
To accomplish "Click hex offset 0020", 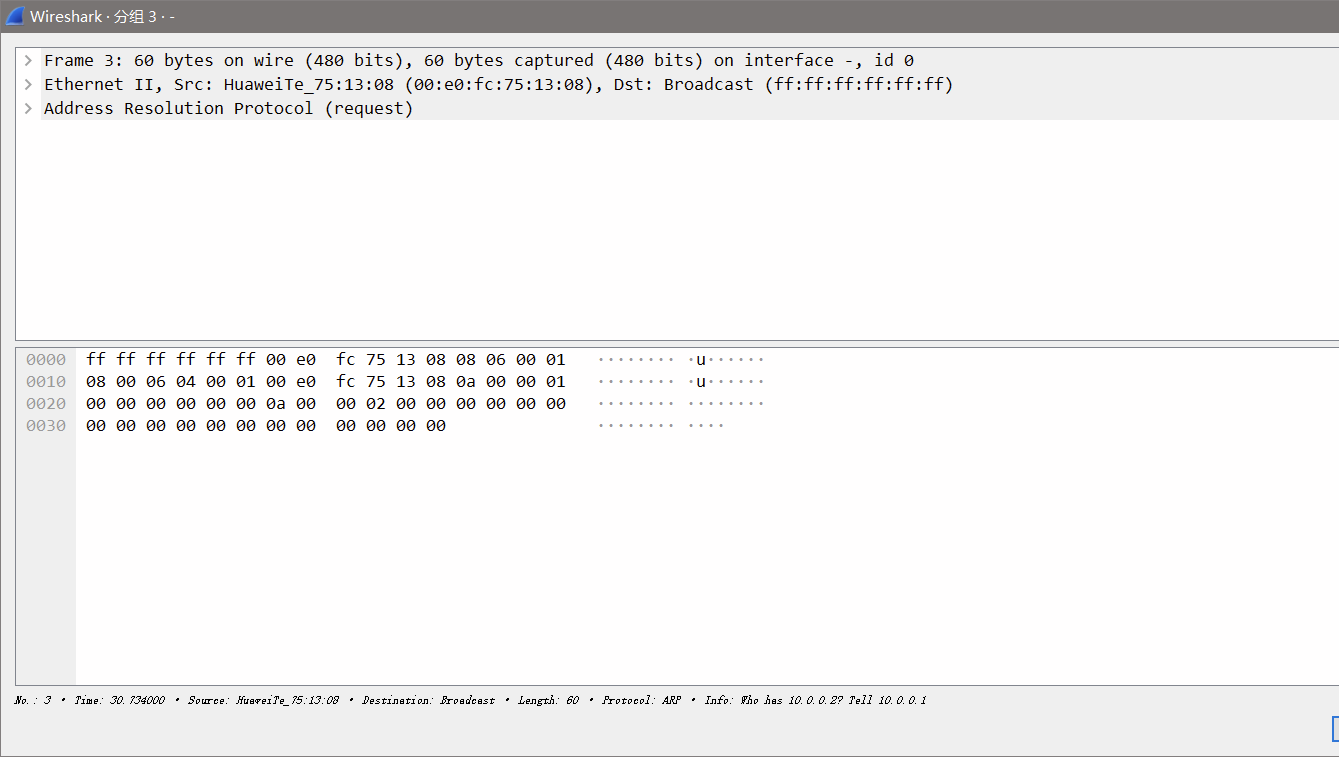I will (46, 404).
